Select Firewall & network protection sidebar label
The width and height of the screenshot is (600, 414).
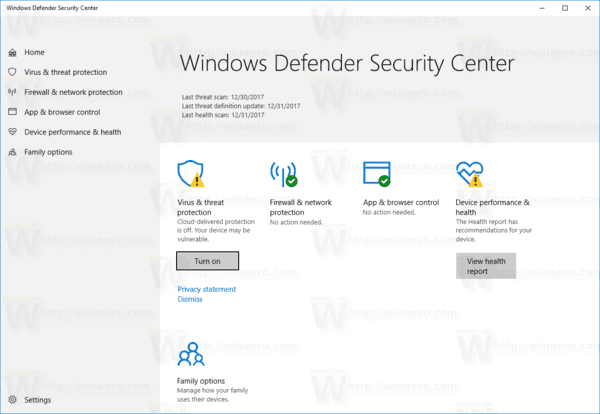point(73,92)
